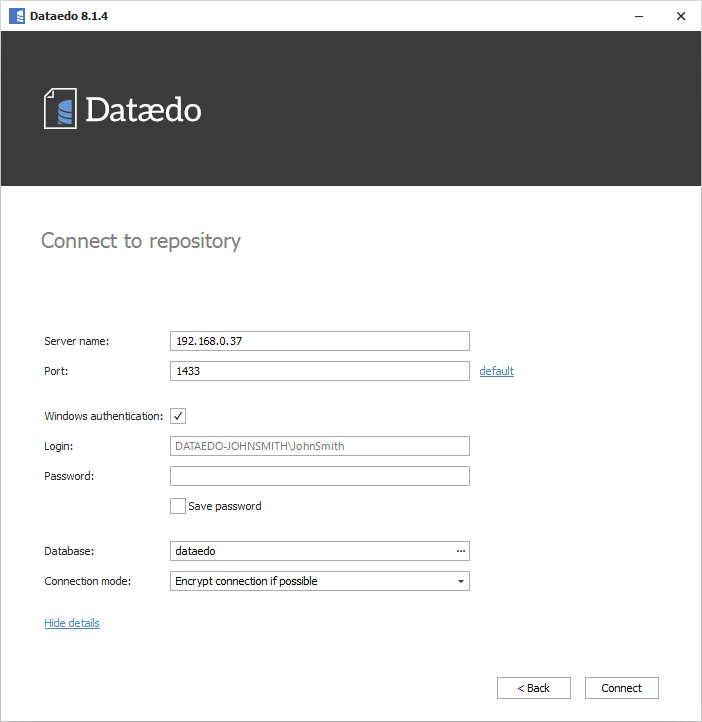Click the Dataedo app icon in title bar
Image resolution: width=702 pixels, height=722 pixels.
[x=16, y=15]
